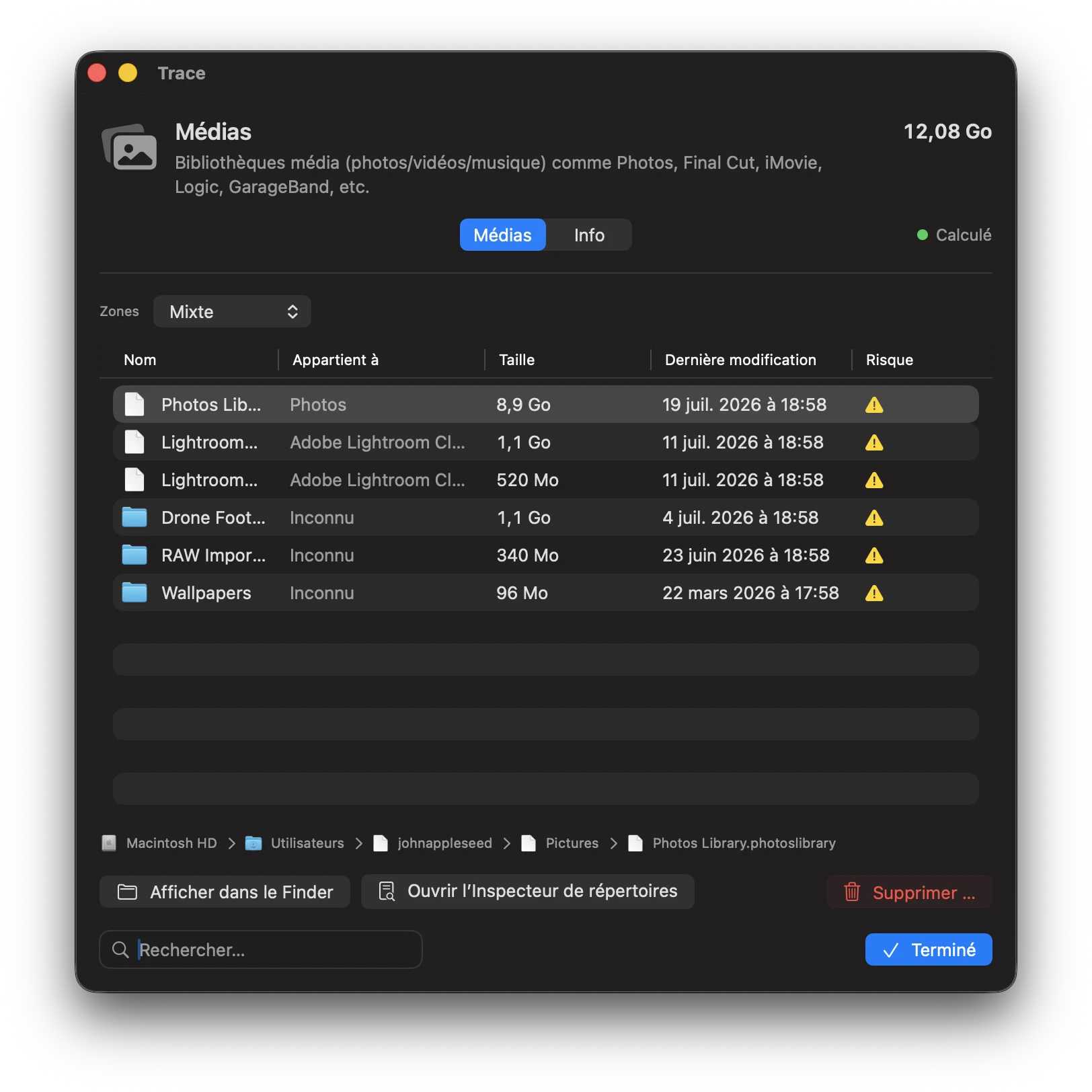Screen dimensions: 1092x1092
Task: Click Macintosh HD in the path bar
Action: pyautogui.click(x=171, y=843)
